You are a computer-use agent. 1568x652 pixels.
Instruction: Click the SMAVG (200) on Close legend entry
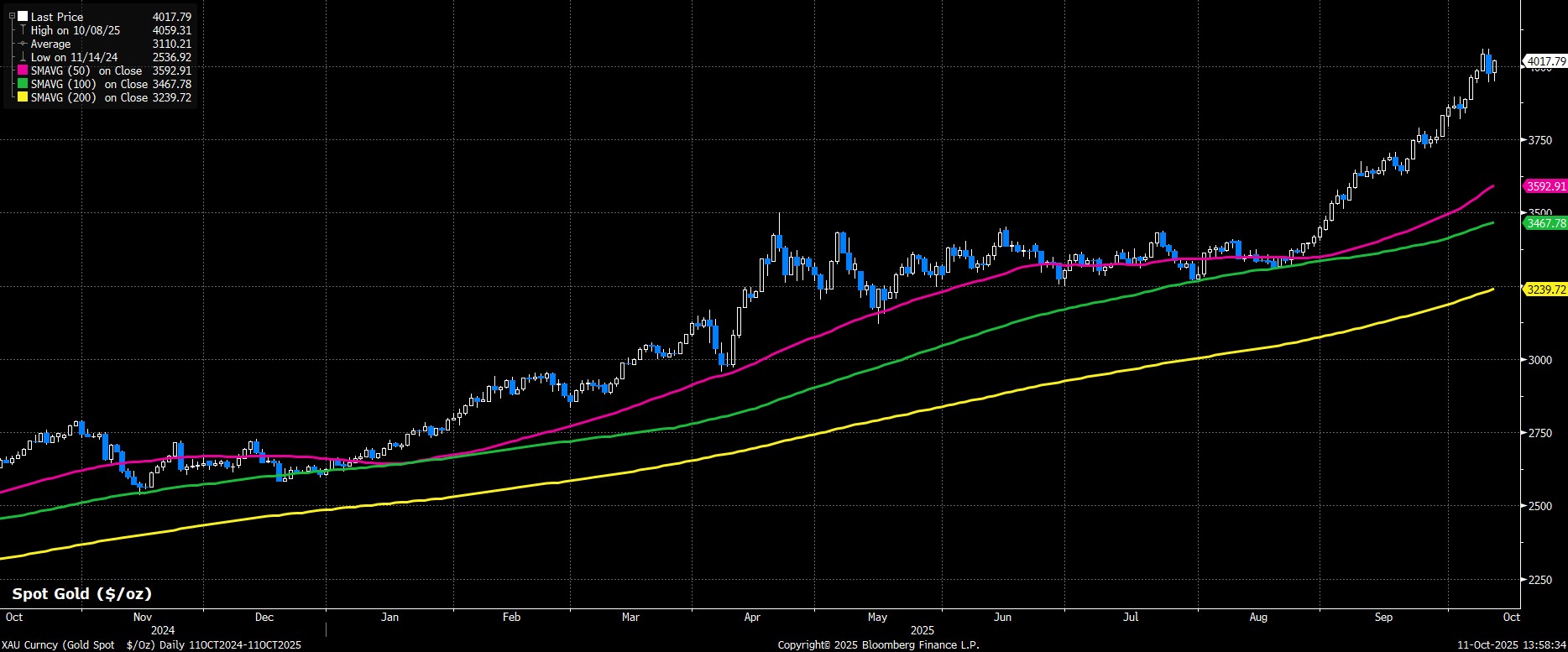point(89,97)
